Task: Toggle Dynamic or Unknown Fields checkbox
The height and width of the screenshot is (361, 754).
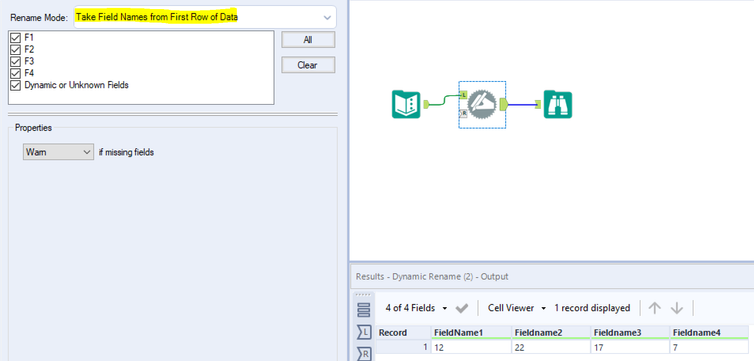Action: point(15,86)
